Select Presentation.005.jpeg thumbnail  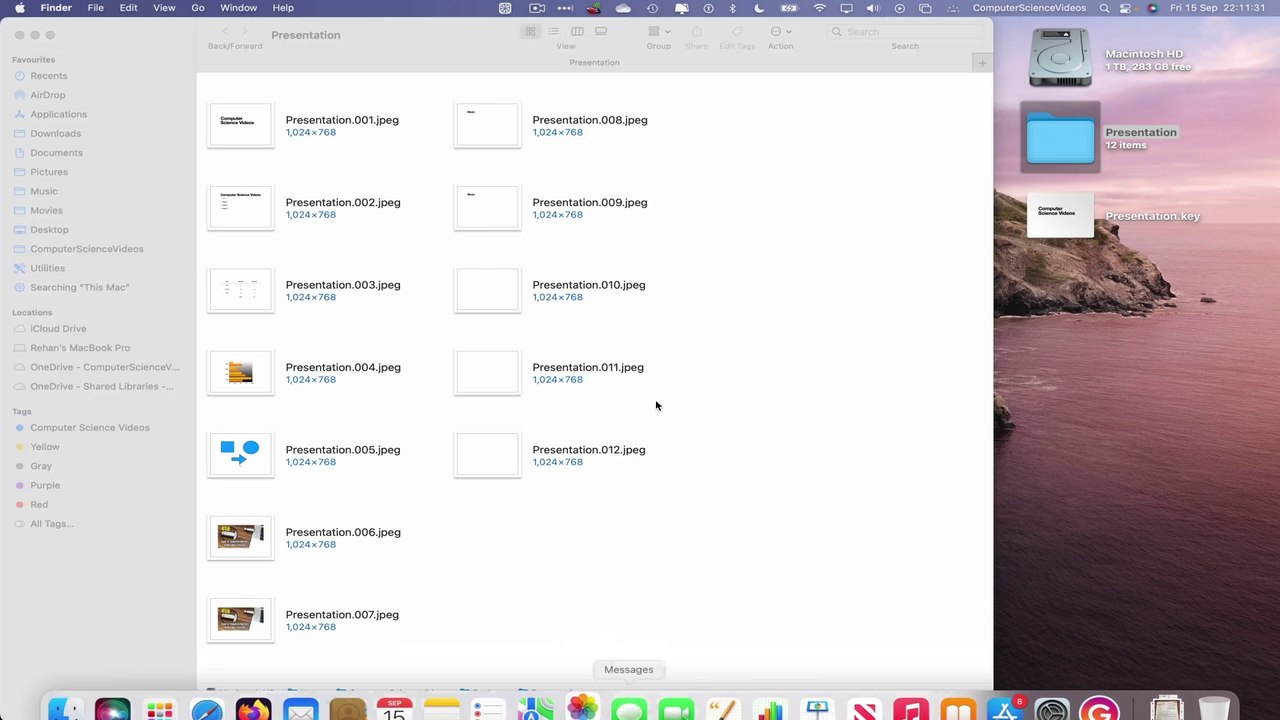point(240,455)
